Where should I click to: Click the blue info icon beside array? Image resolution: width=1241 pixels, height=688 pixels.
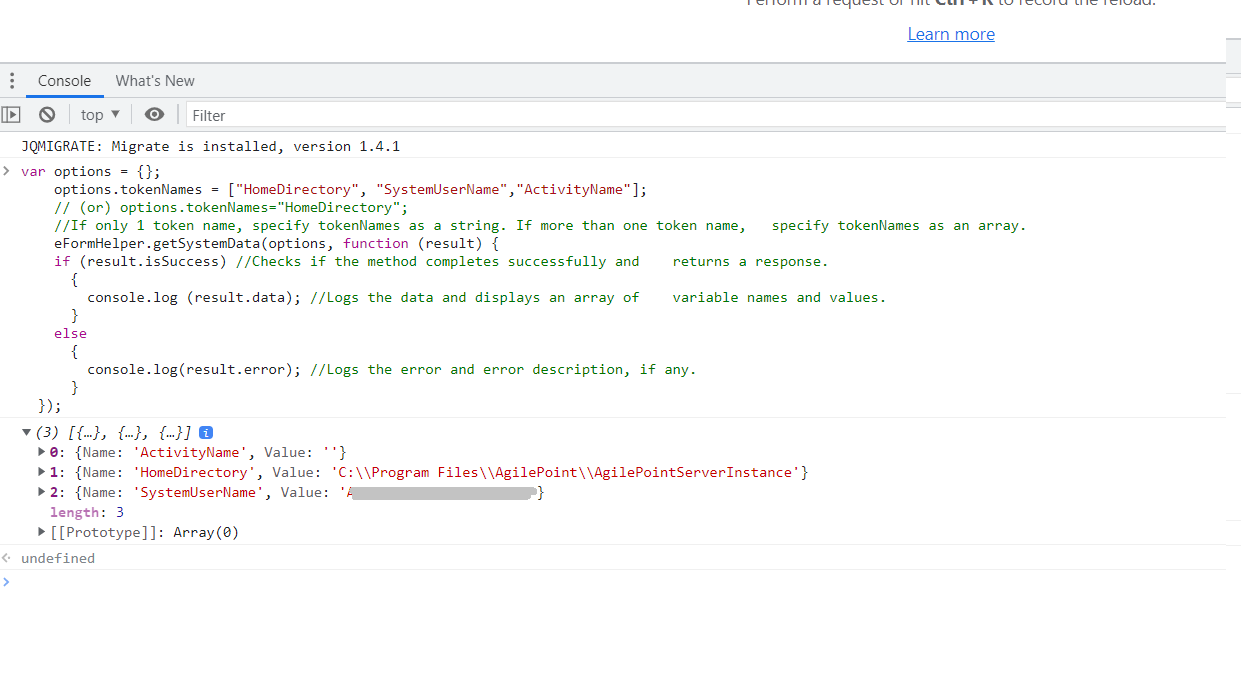206,433
